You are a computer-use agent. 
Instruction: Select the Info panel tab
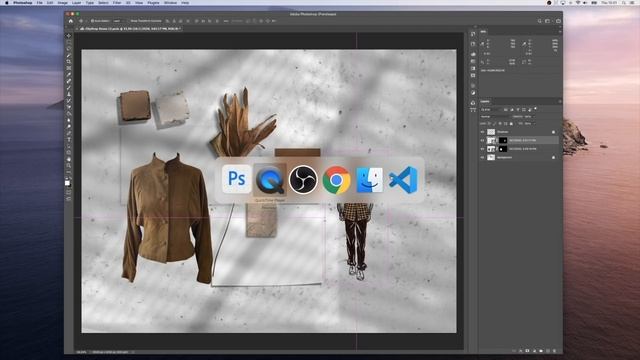(x=484, y=31)
